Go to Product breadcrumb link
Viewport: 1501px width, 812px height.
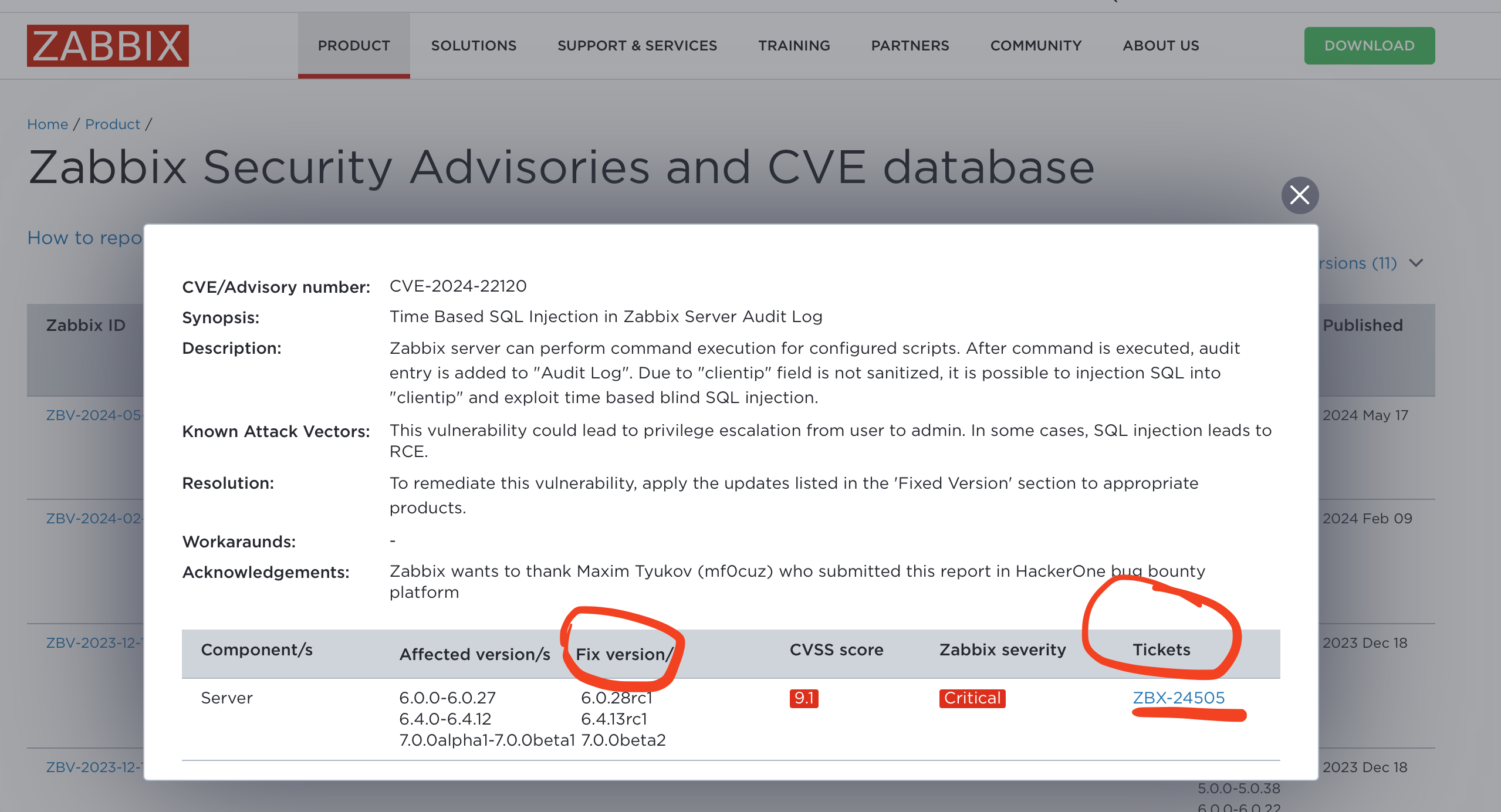(x=113, y=124)
